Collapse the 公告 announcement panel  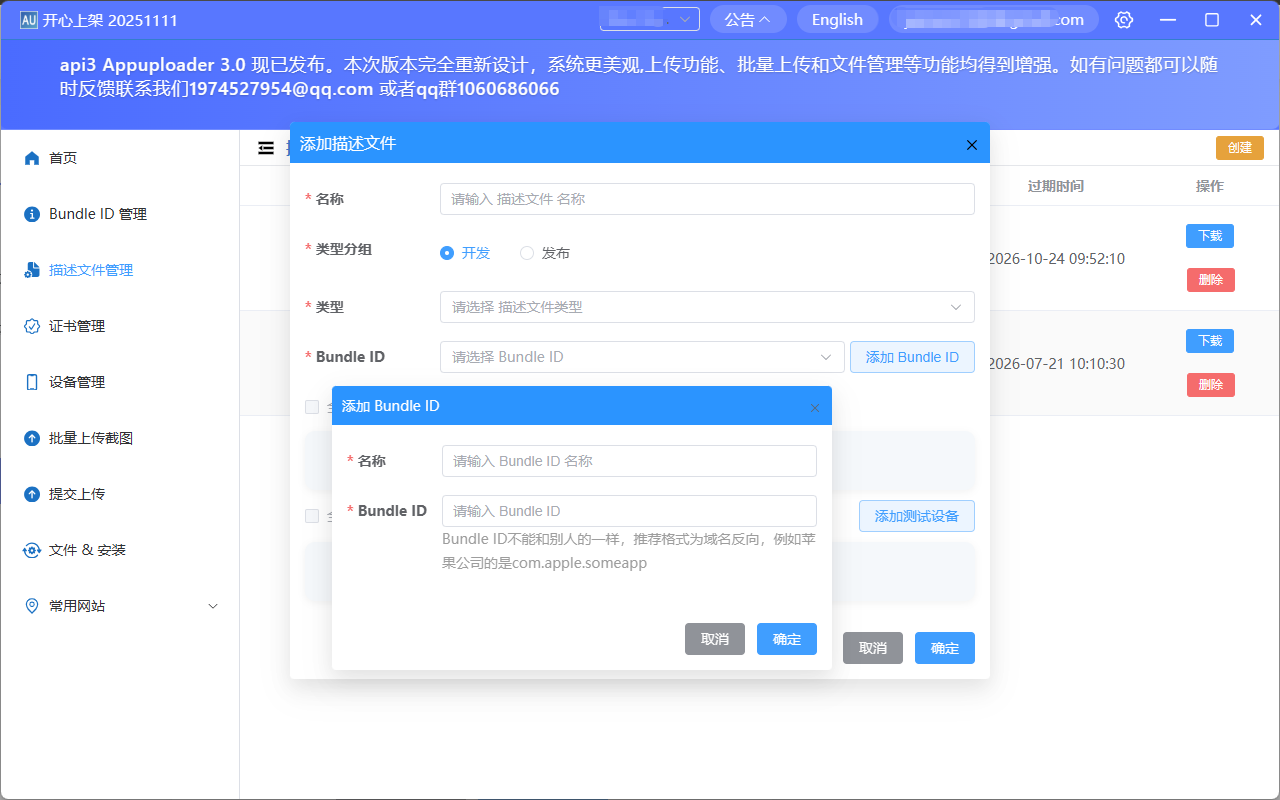click(748, 19)
